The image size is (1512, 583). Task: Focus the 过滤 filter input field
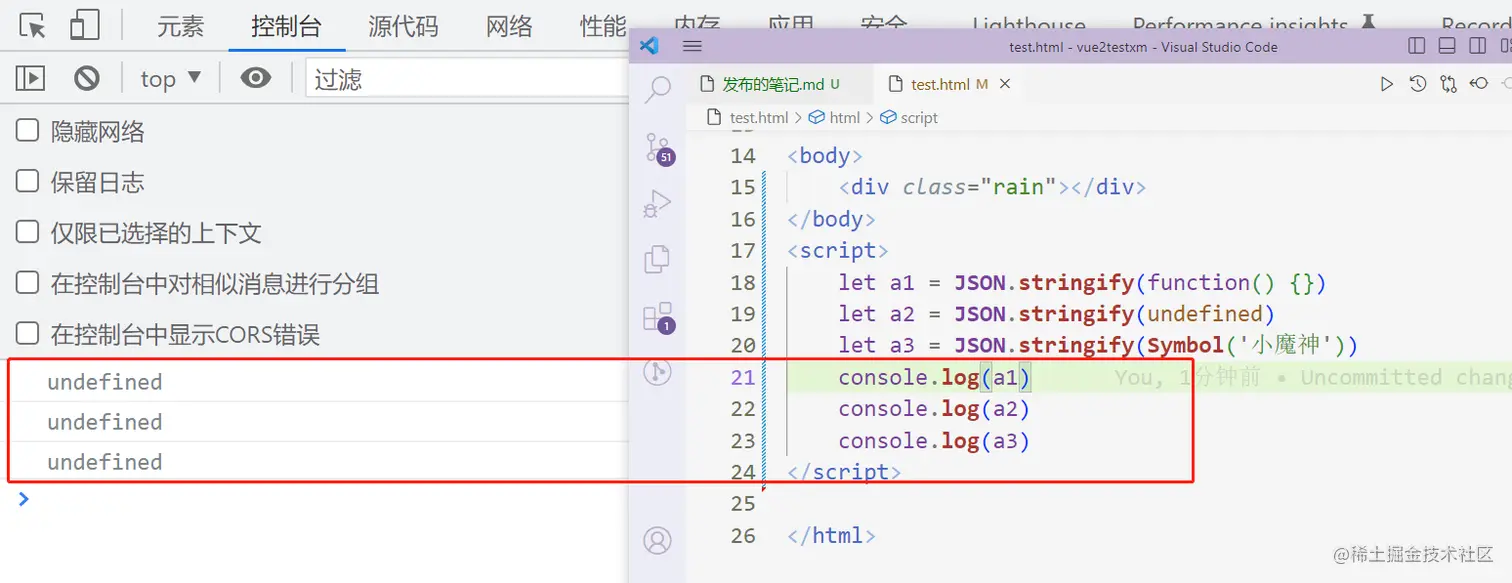(x=467, y=78)
